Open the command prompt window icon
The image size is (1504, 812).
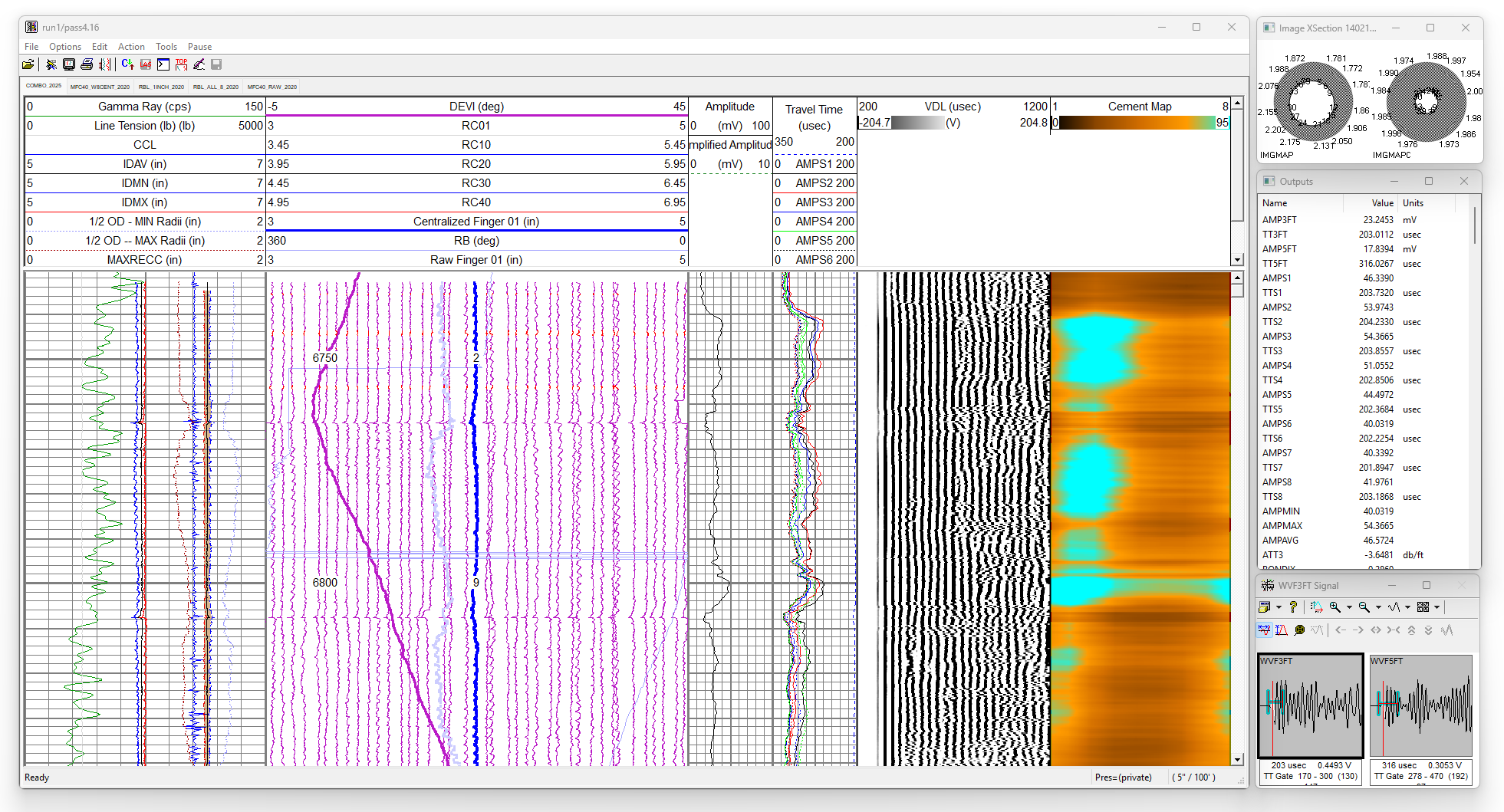[x=163, y=65]
